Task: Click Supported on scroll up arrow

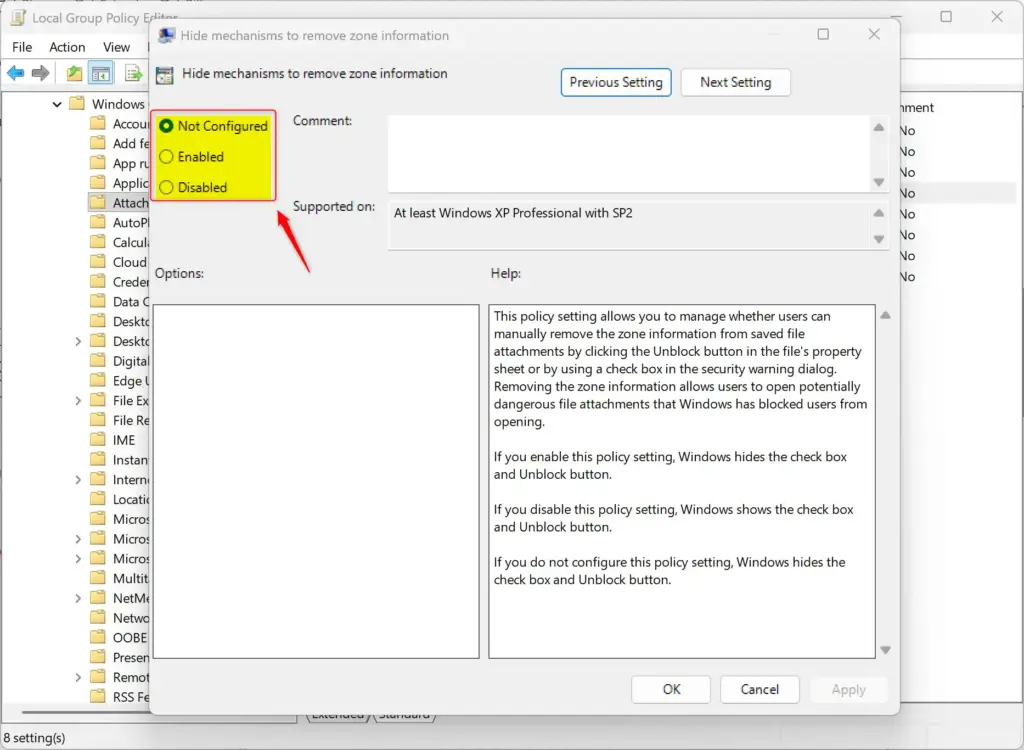Action: coord(879,213)
